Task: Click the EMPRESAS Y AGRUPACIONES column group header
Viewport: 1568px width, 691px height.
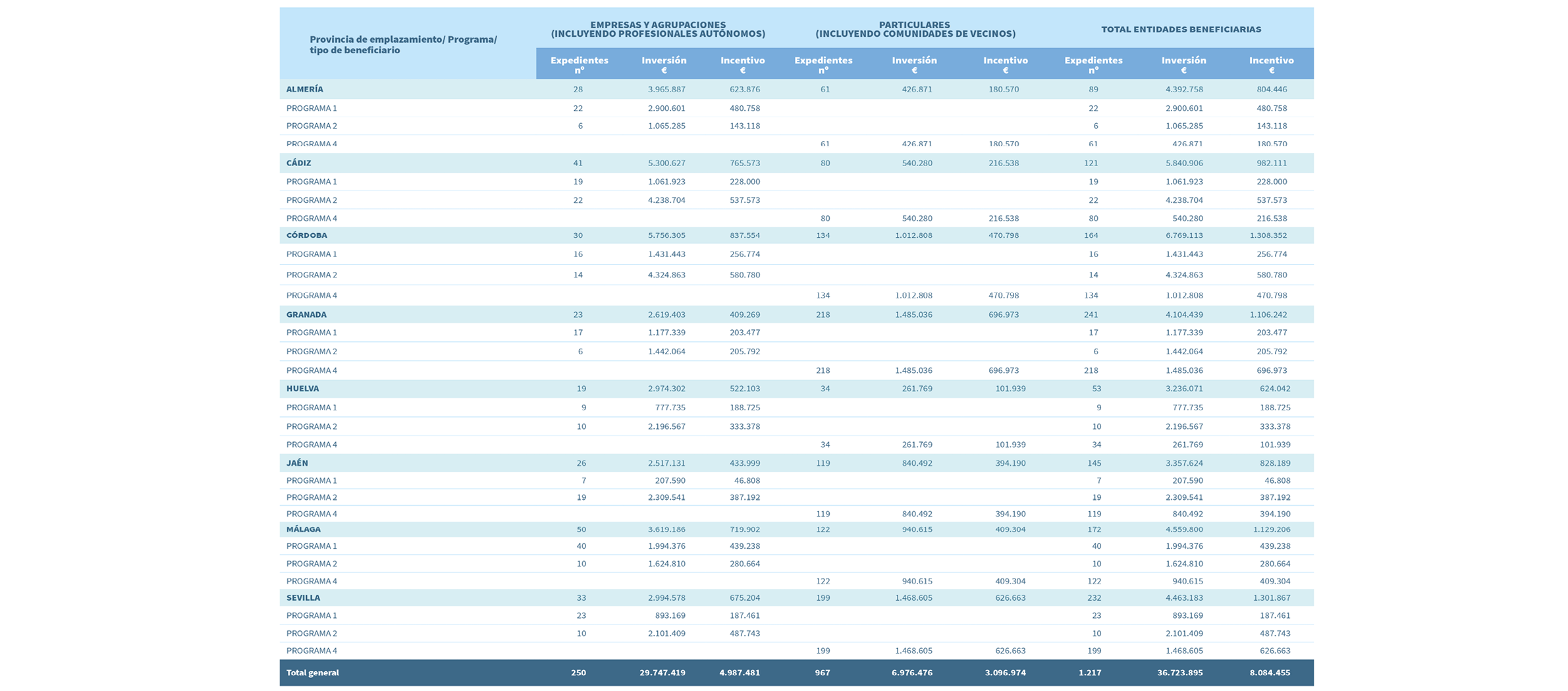Action: coord(657,29)
